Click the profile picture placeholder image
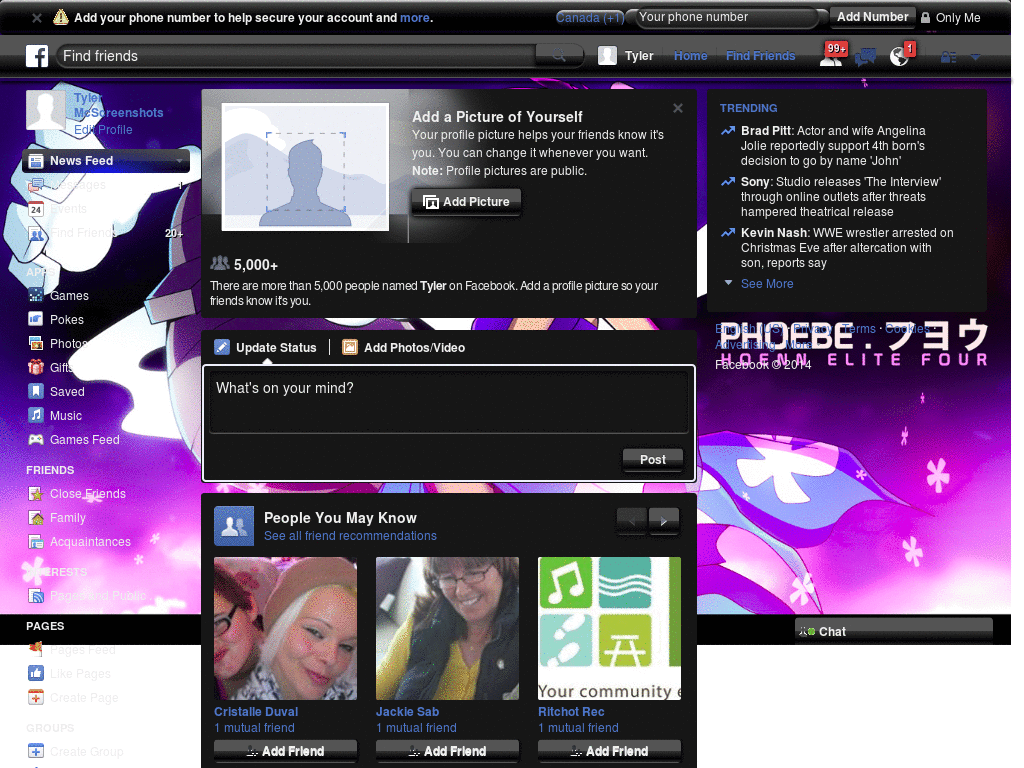This screenshot has width=1024, height=768. pos(305,167)
